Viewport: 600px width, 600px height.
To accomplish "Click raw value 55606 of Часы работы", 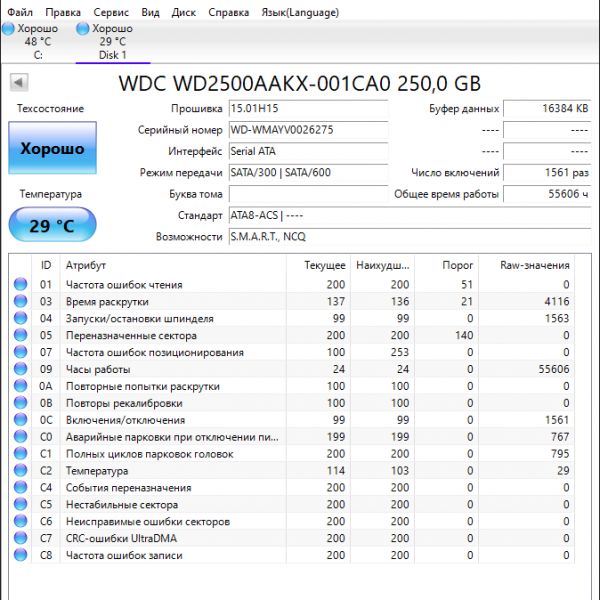I will [554, 369].
